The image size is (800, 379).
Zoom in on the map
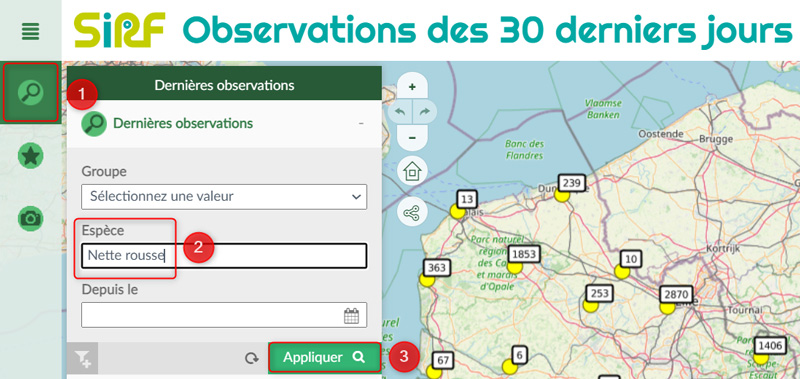(412, 87)
